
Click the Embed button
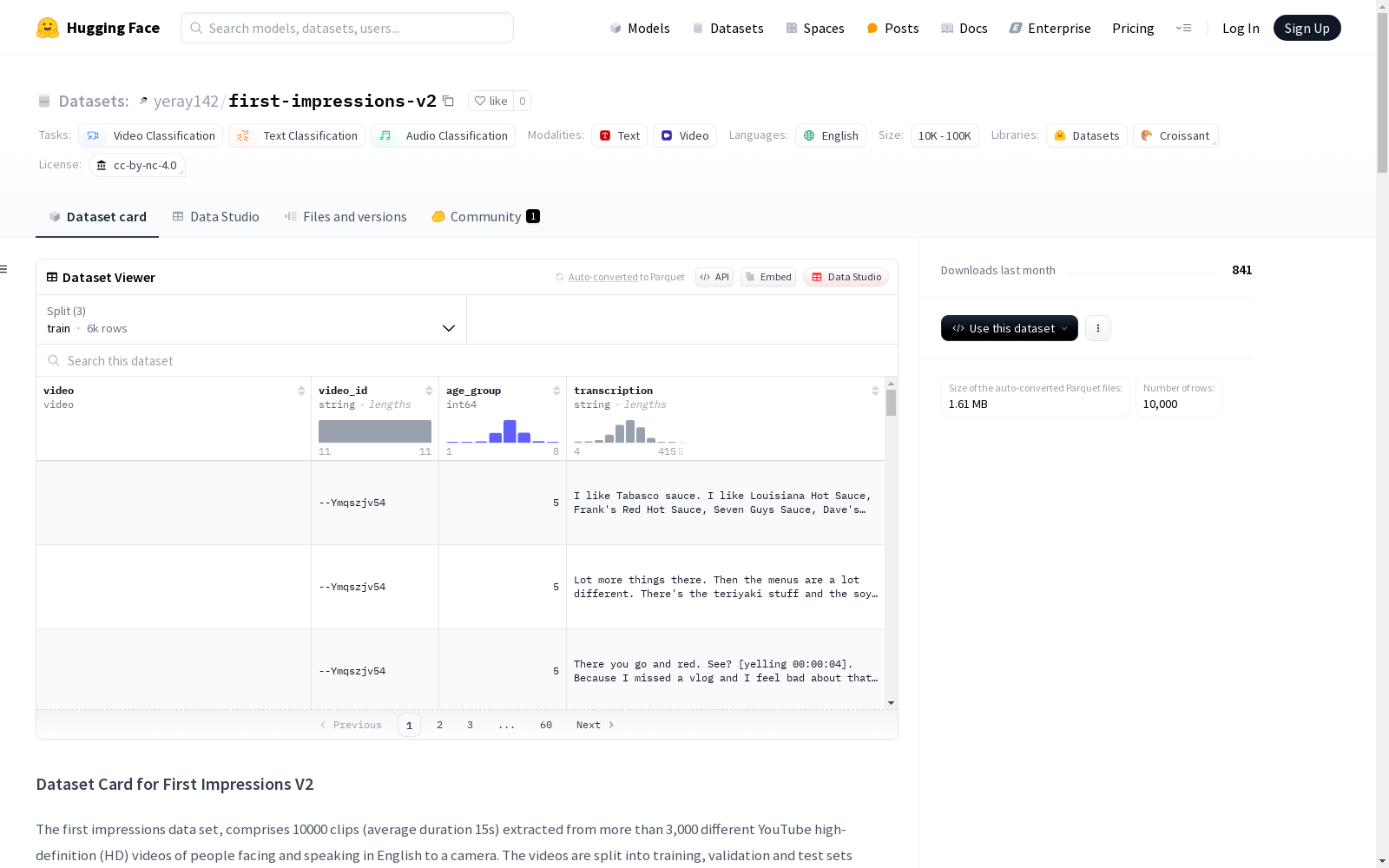coord(768,277)
